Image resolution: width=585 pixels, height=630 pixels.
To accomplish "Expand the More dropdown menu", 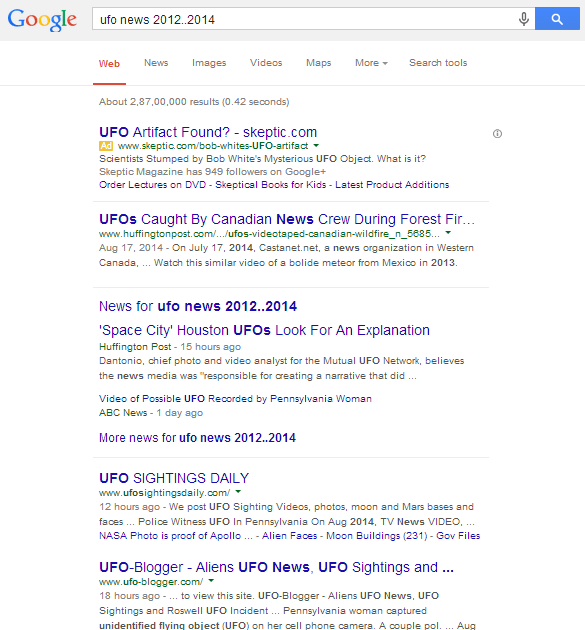I will [371, 63].
